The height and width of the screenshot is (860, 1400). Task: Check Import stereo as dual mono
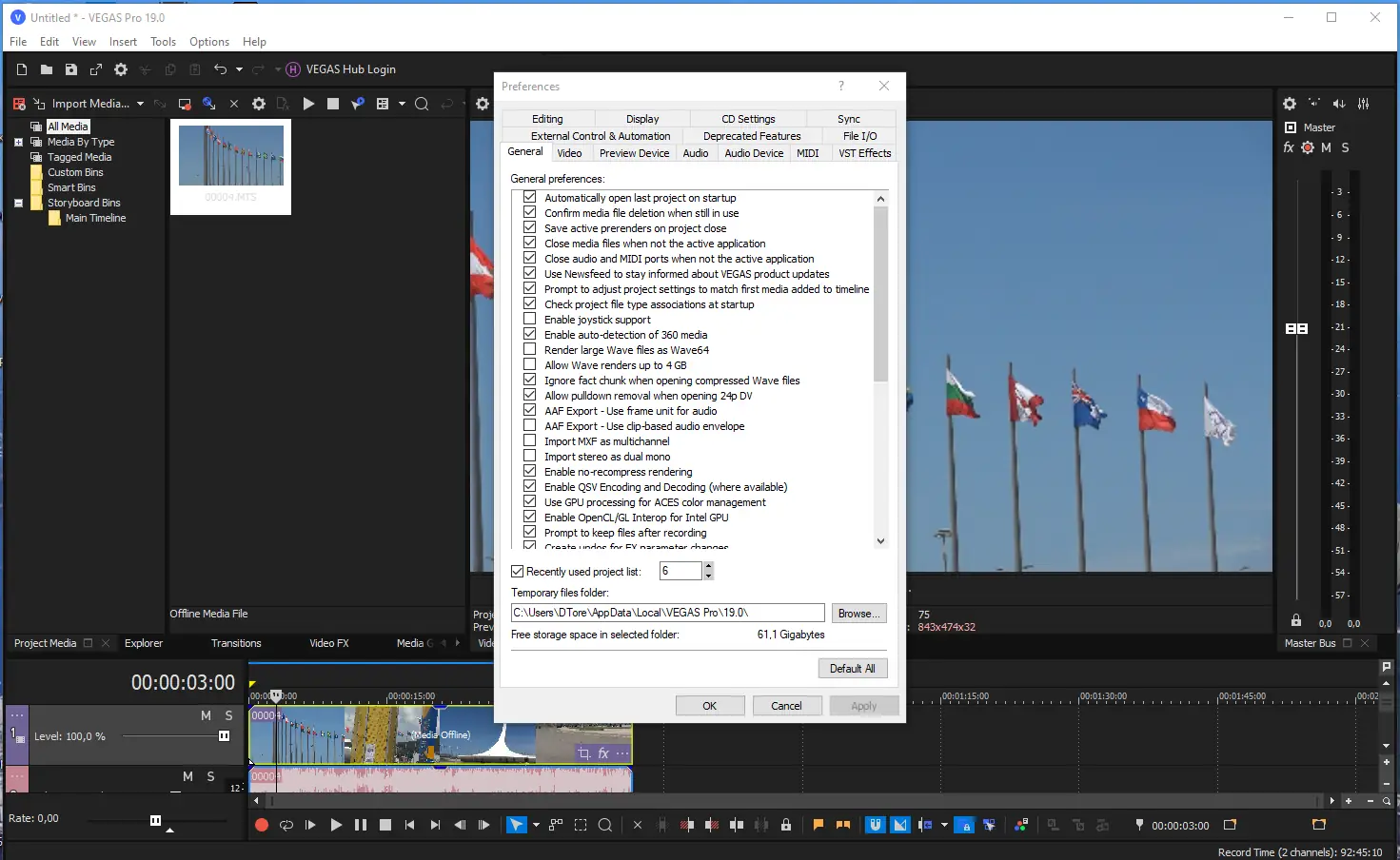pyautogui.click(x=530, y=457)
